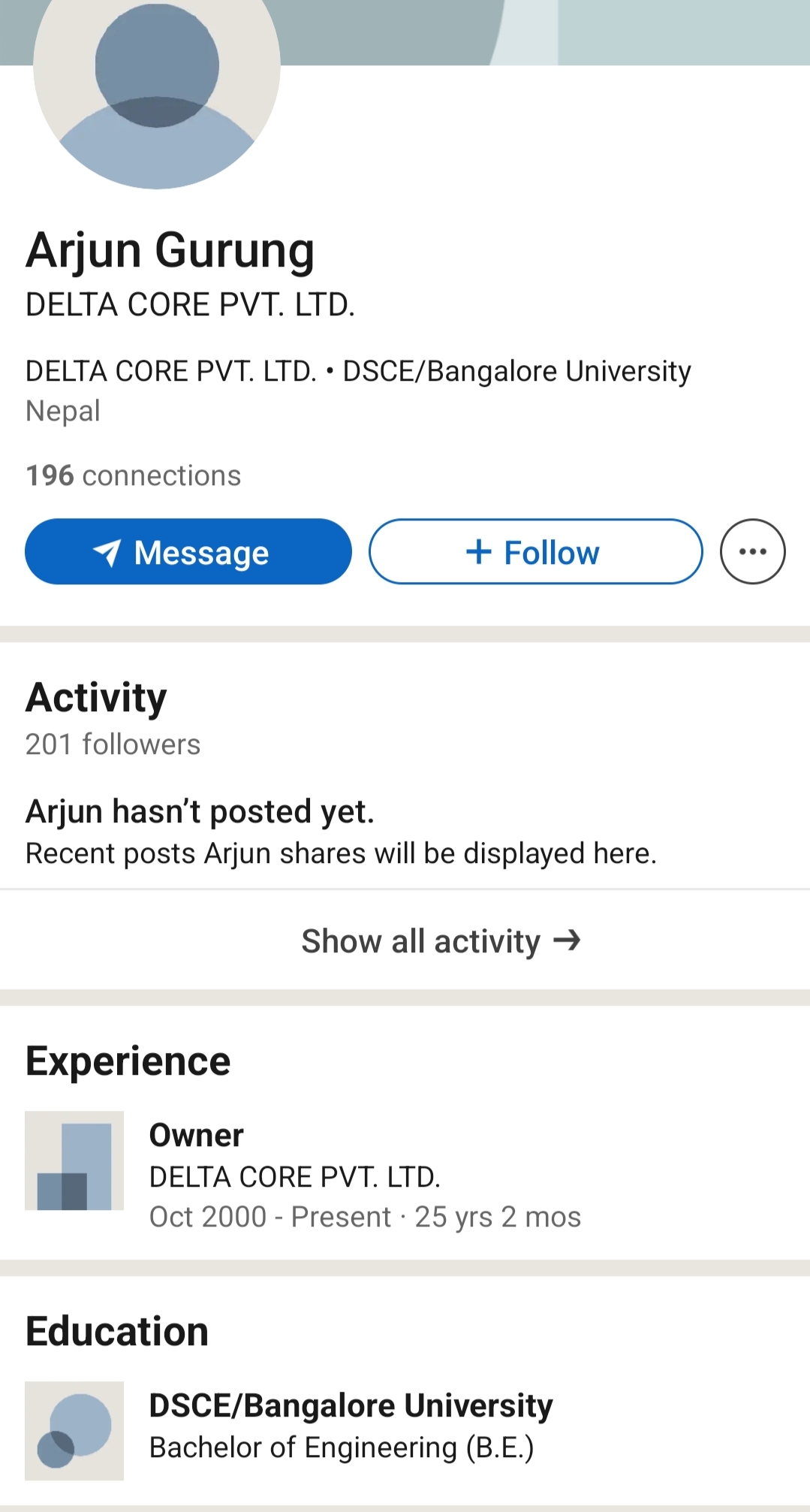View the 196 connections list
810x1512 pixels.
(134, 475)
